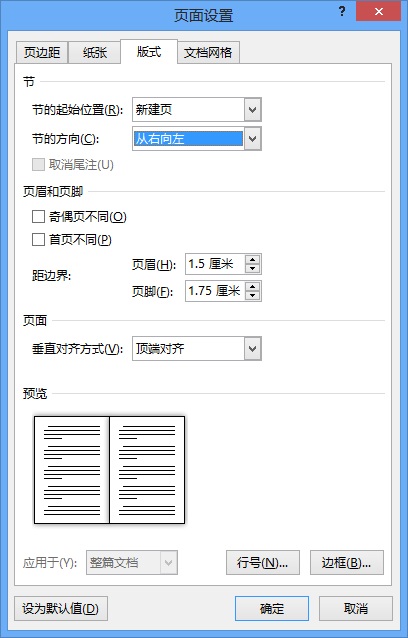Image resolution: width=408 pixels, height=638 pixels.
Task: Enable the 奇偶页不同 checkbox
Action: click(x=38, y=216)
